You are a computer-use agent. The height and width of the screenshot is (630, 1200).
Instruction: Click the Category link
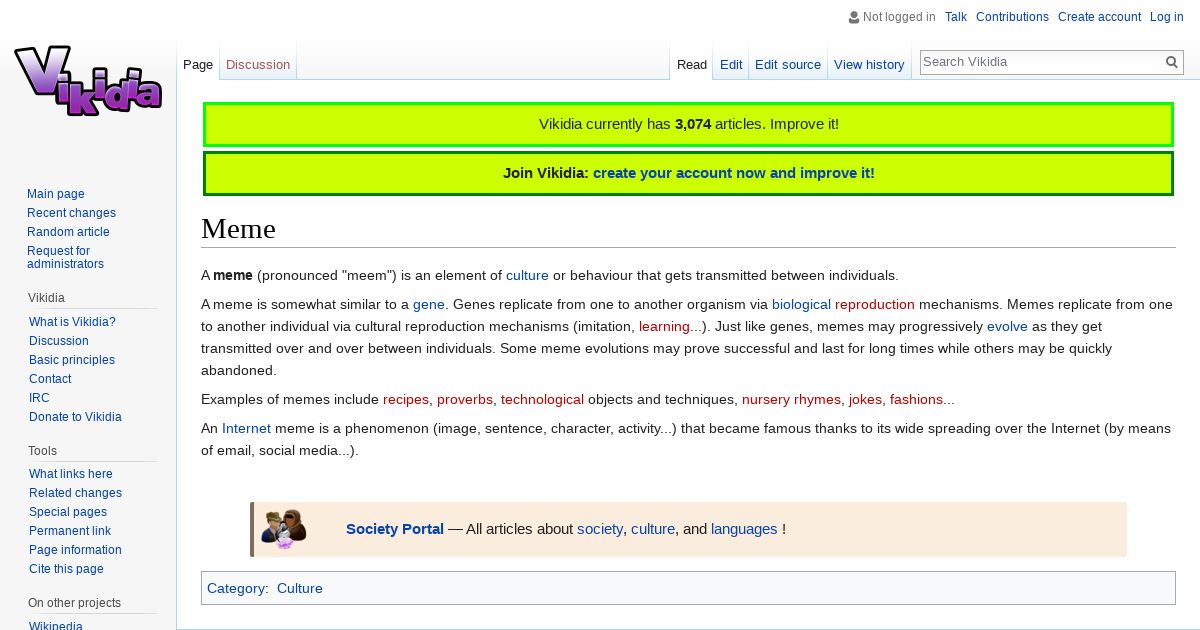point(236,588)
